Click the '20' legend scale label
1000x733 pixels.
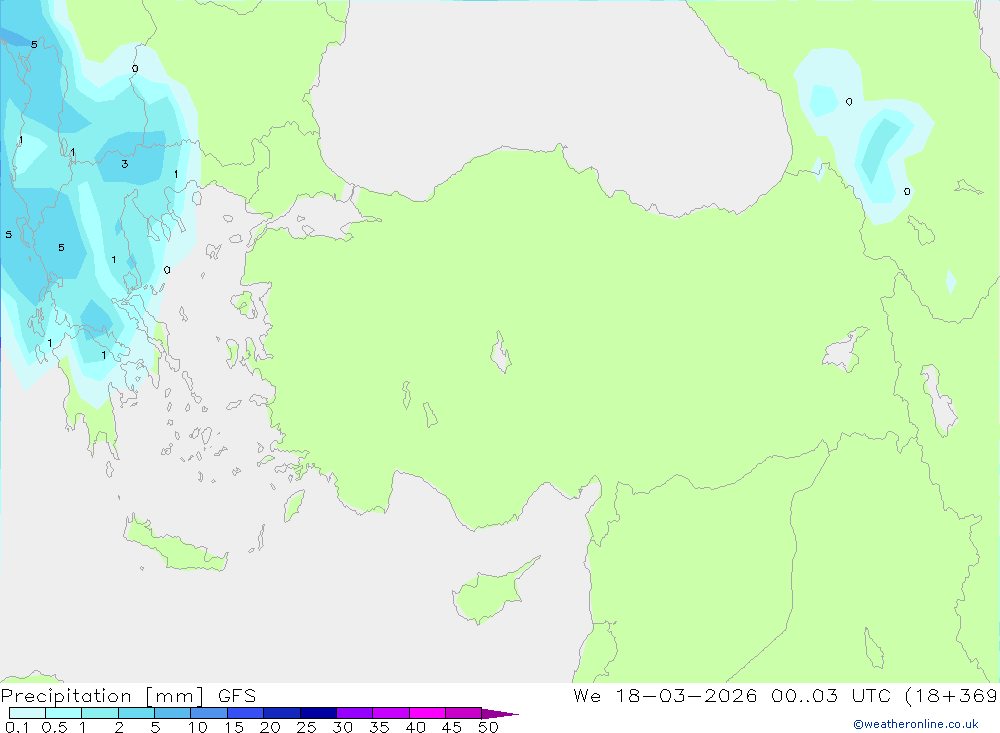[270, 727]
